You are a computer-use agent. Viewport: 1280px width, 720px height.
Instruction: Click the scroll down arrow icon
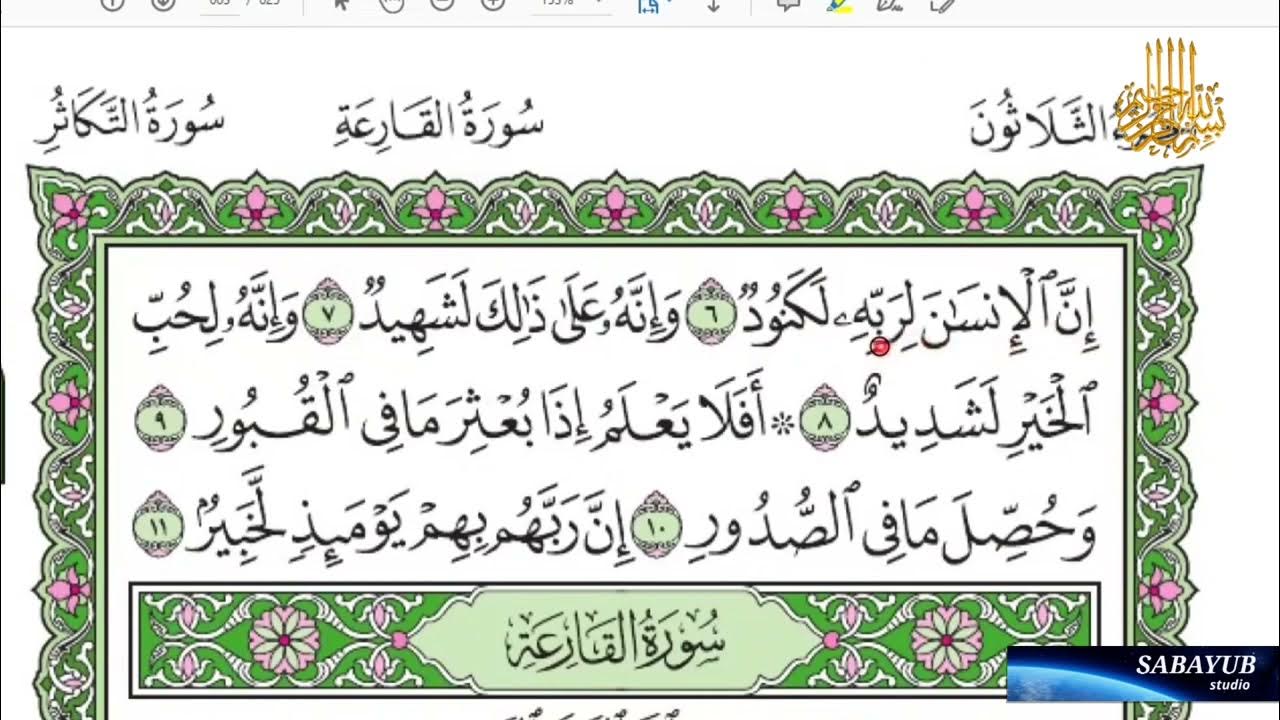tap(714, 4)
